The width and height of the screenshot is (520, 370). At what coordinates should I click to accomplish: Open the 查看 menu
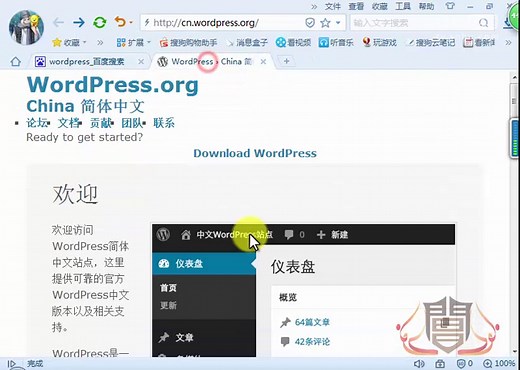click(x=356, y=6)
